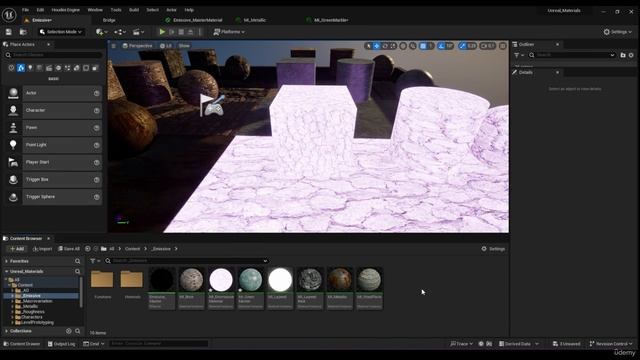Open the Outliner filter icon
Viewport: 640px width, 360px height.
coord(519,55)
